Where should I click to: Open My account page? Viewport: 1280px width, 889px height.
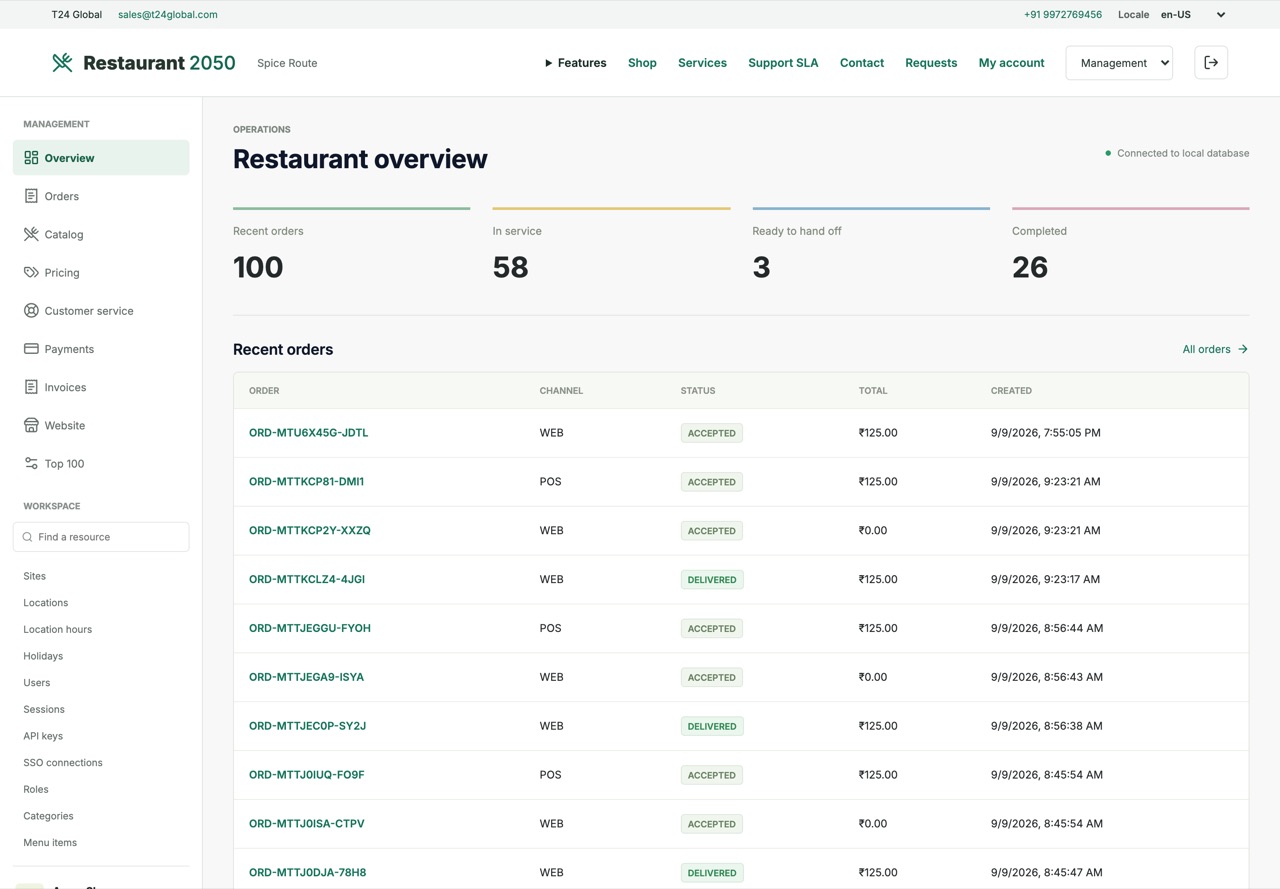1011,63
